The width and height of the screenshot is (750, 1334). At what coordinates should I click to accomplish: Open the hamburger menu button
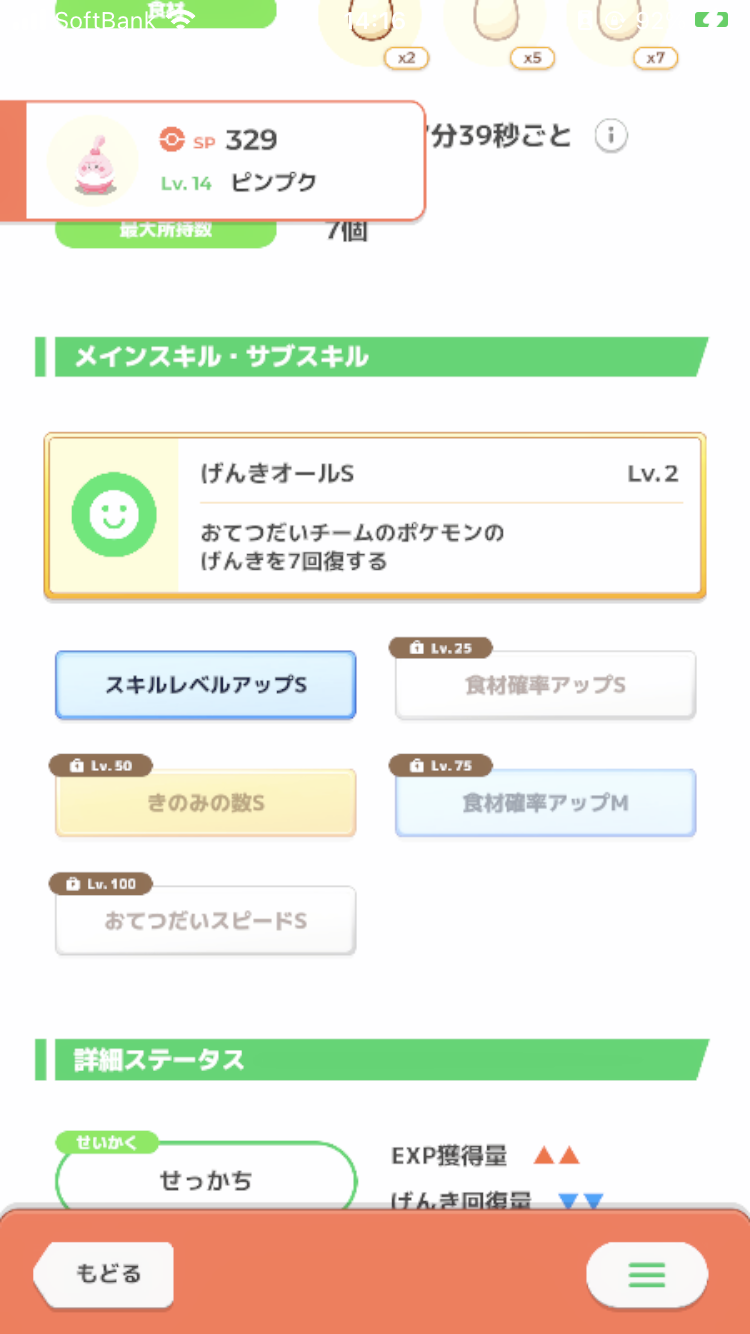(647, 1274)
